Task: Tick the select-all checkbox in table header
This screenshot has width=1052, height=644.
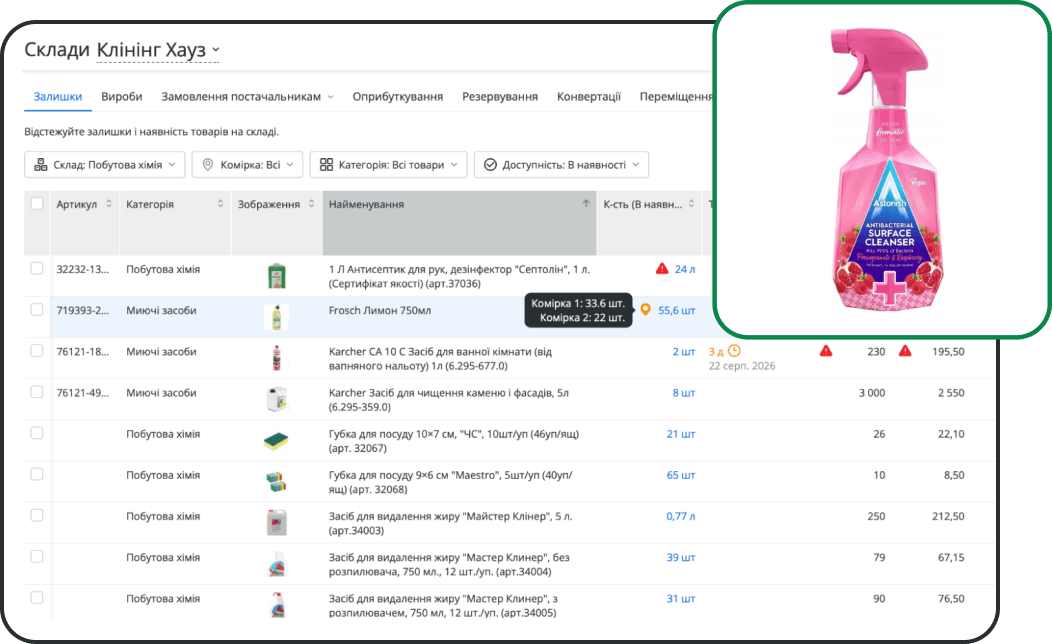Action: tap(37, 203)
